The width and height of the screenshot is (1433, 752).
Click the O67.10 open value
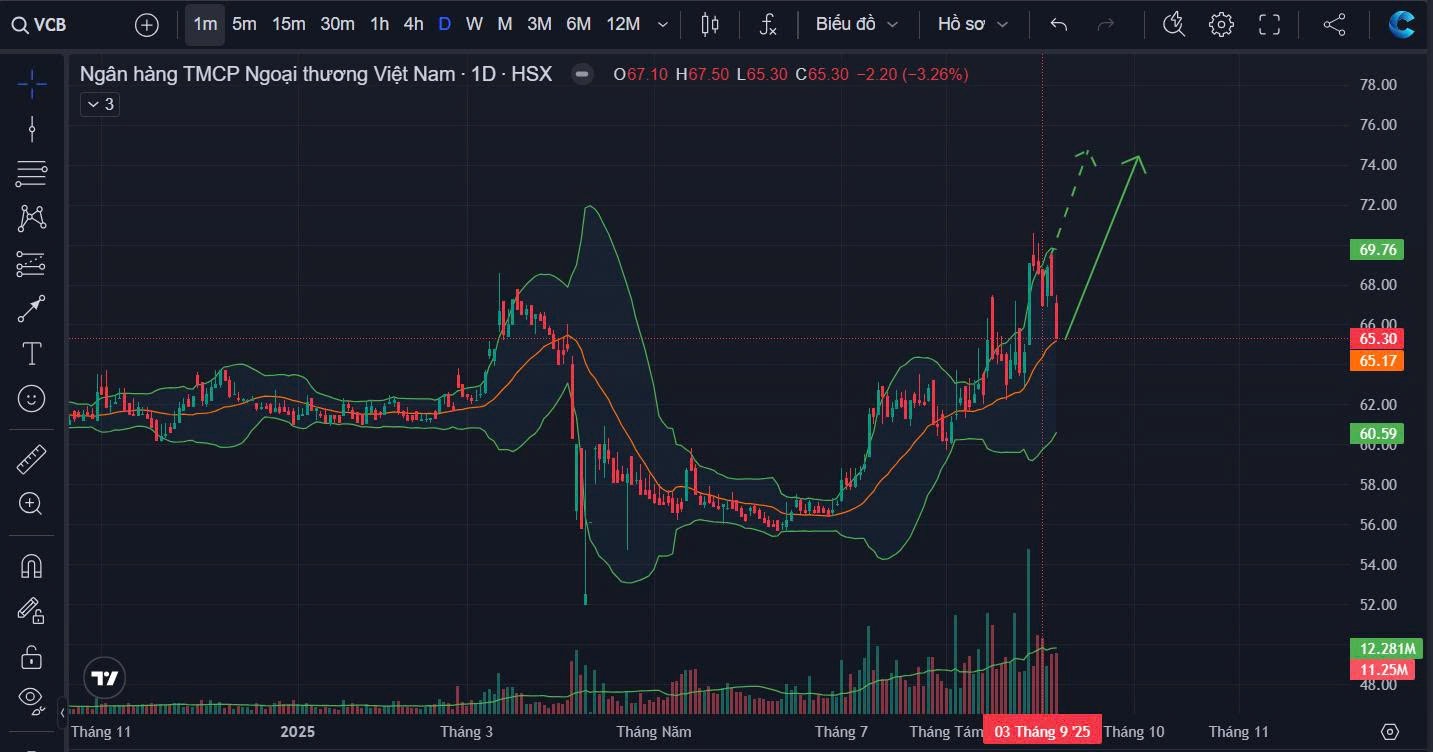point(641,74)
